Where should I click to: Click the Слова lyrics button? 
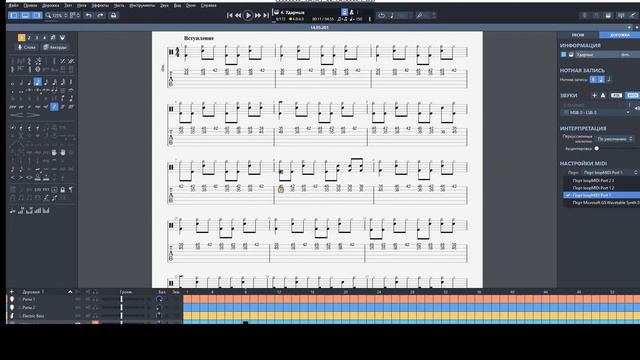pos(27,47)
